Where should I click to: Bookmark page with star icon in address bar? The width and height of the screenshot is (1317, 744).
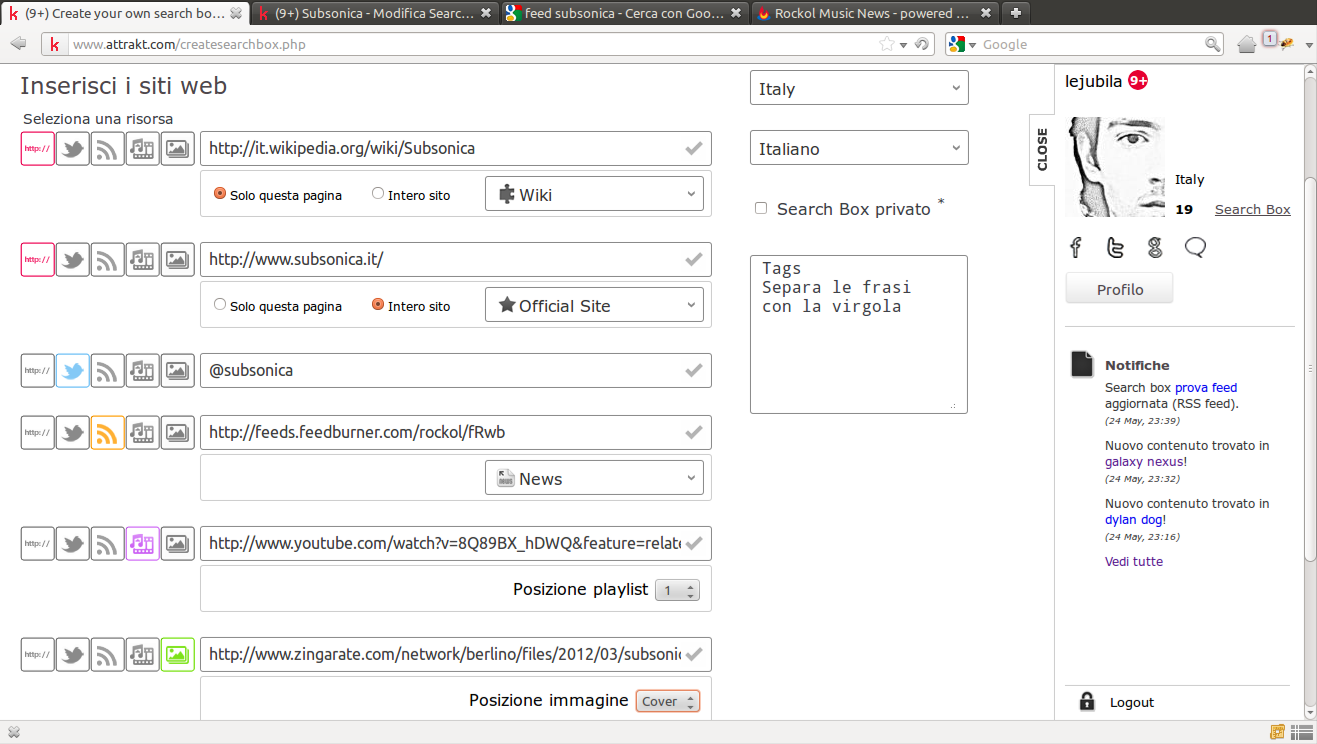point(886,44)
